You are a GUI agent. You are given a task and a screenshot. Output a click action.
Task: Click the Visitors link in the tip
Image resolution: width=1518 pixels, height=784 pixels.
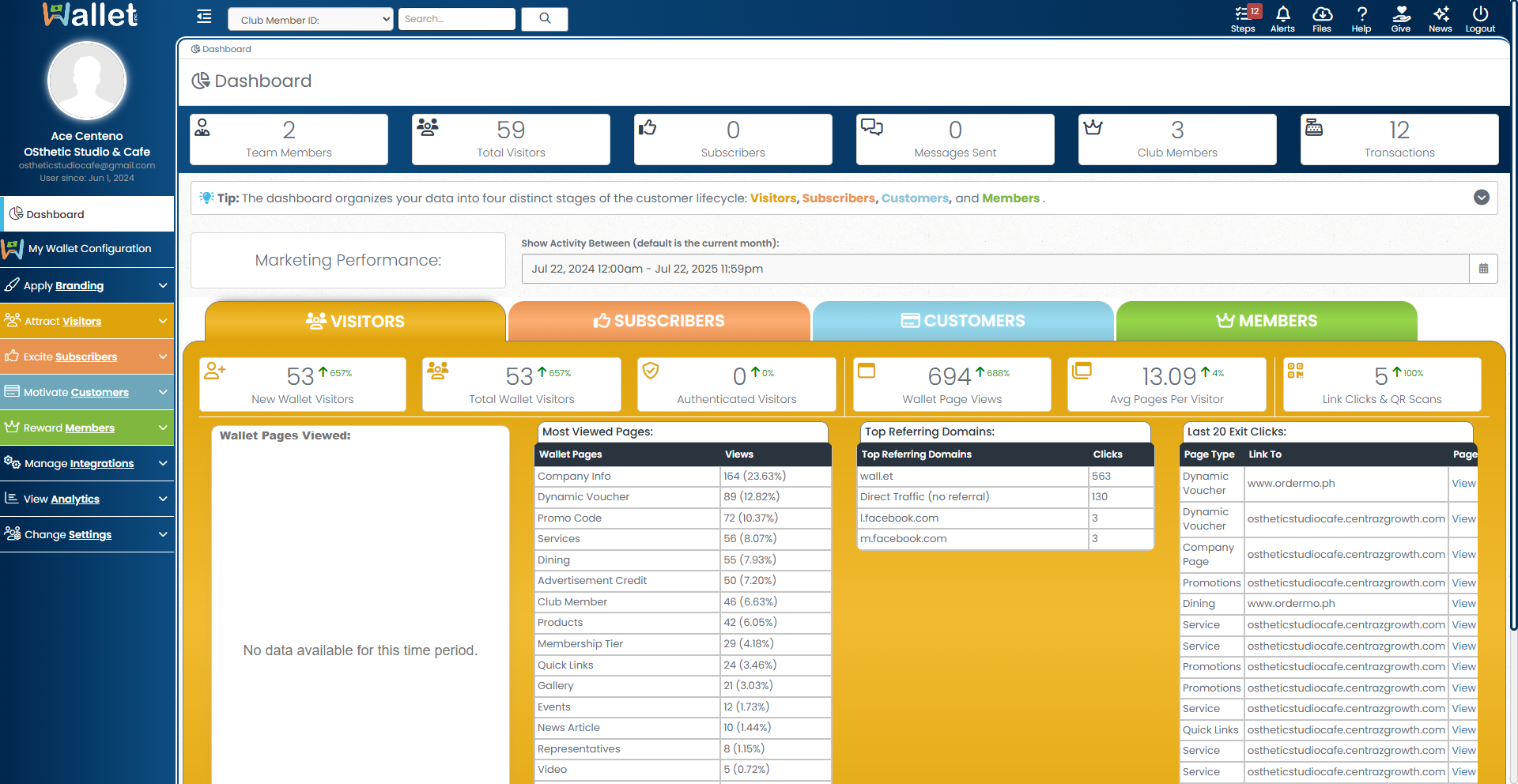(x=773, y=198)
